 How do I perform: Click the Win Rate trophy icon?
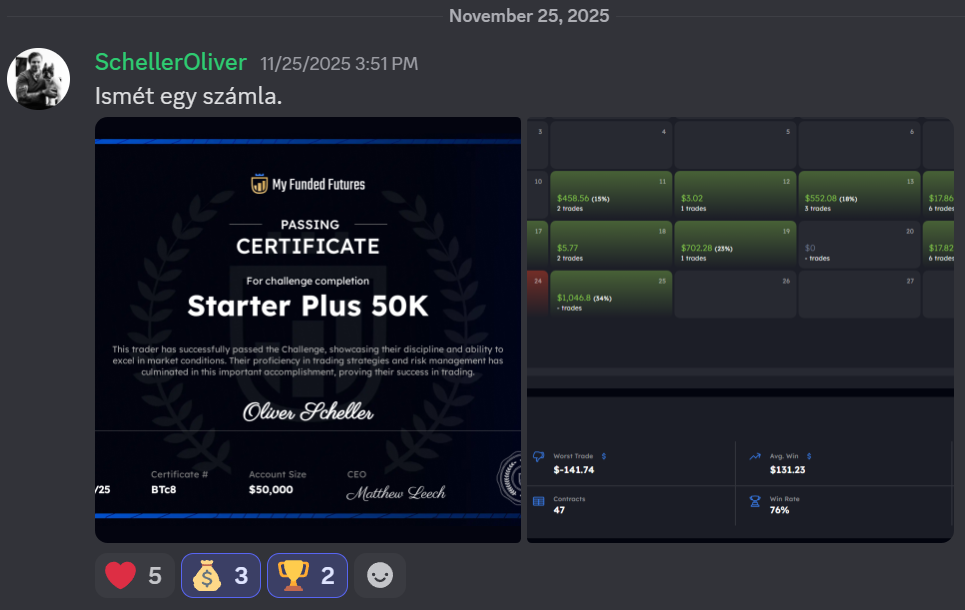pyautogui.click(x=755, y=500)
